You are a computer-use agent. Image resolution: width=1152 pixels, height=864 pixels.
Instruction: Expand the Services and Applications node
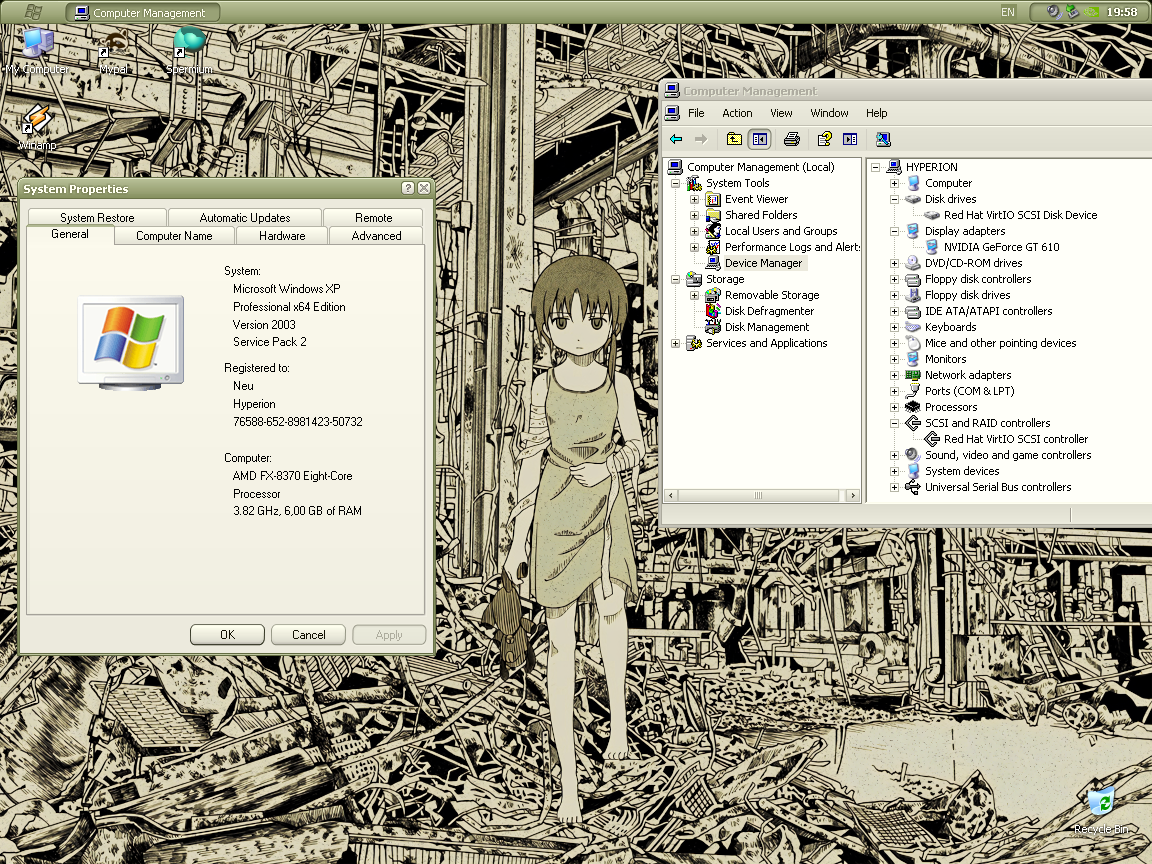tap(675, 343)
